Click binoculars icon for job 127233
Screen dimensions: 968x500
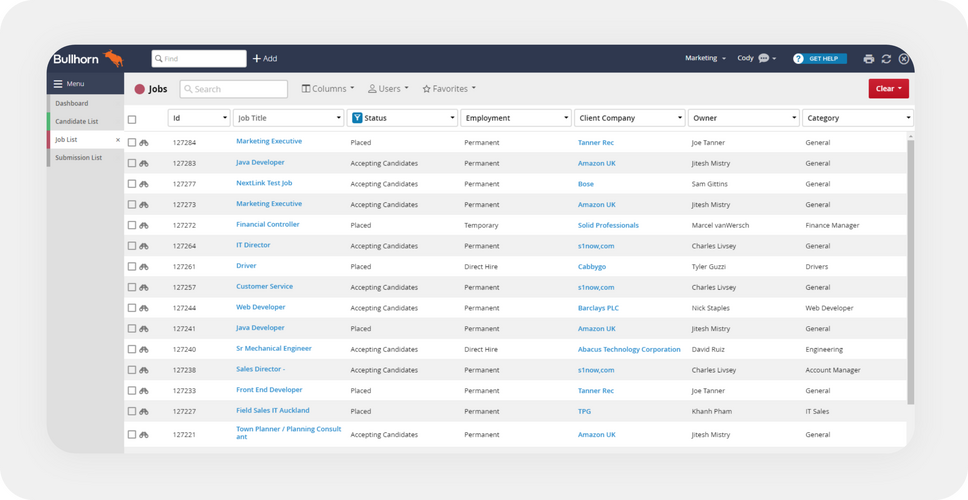(144, 391)
